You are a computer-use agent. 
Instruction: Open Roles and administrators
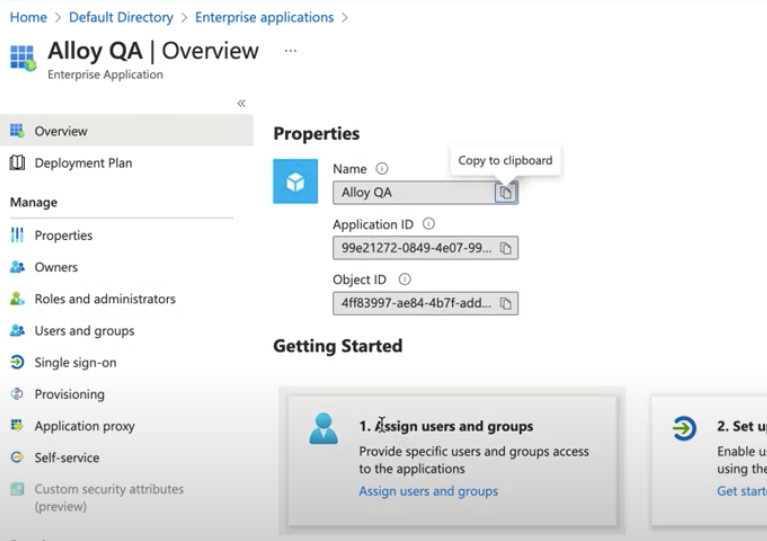click(x=105, y=299)
